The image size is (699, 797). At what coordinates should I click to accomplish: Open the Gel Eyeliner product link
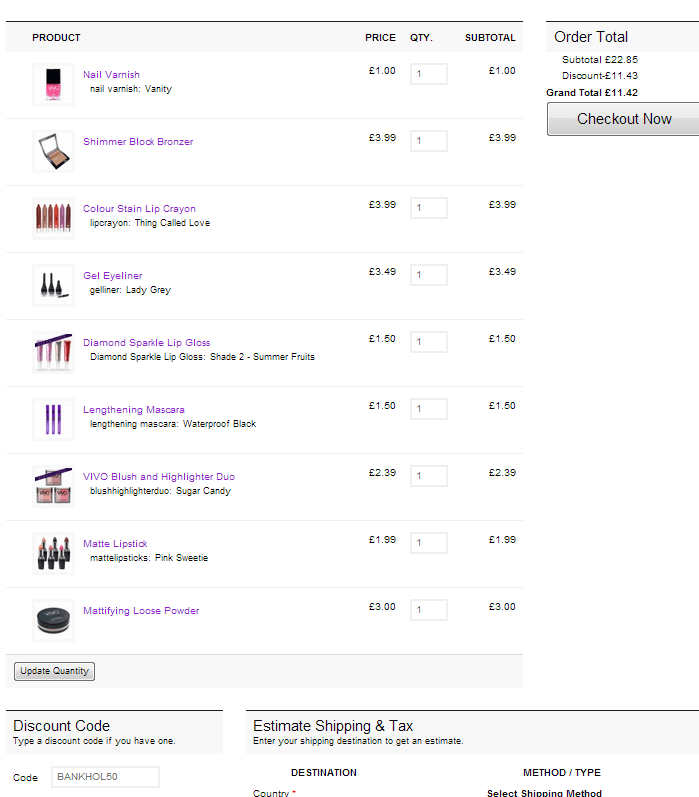113,276
